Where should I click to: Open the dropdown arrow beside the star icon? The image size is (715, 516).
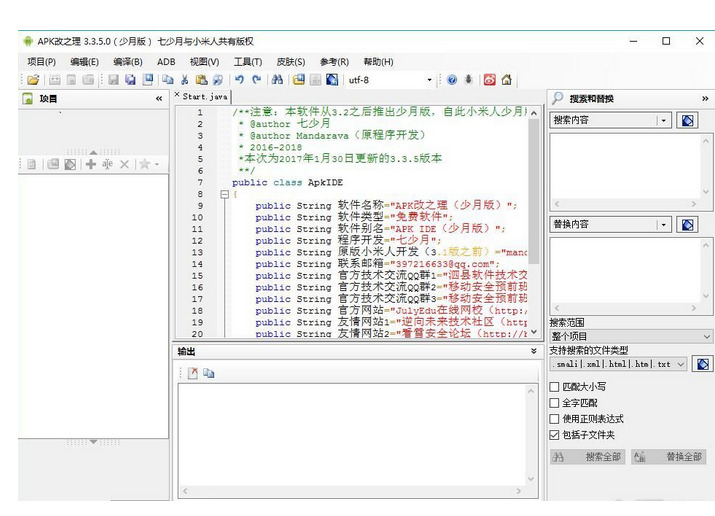click(156, 164)
